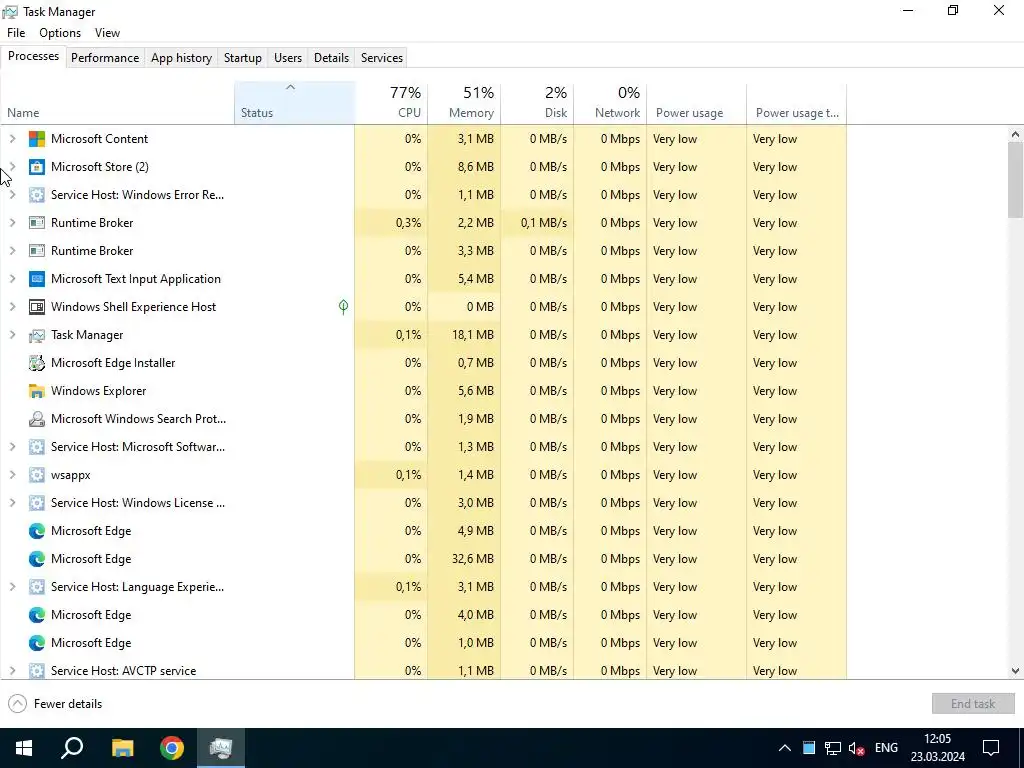Screen dimensions: 1024x768
Task: Sort by the Power usage column header
Action: (x=697, y=103)
